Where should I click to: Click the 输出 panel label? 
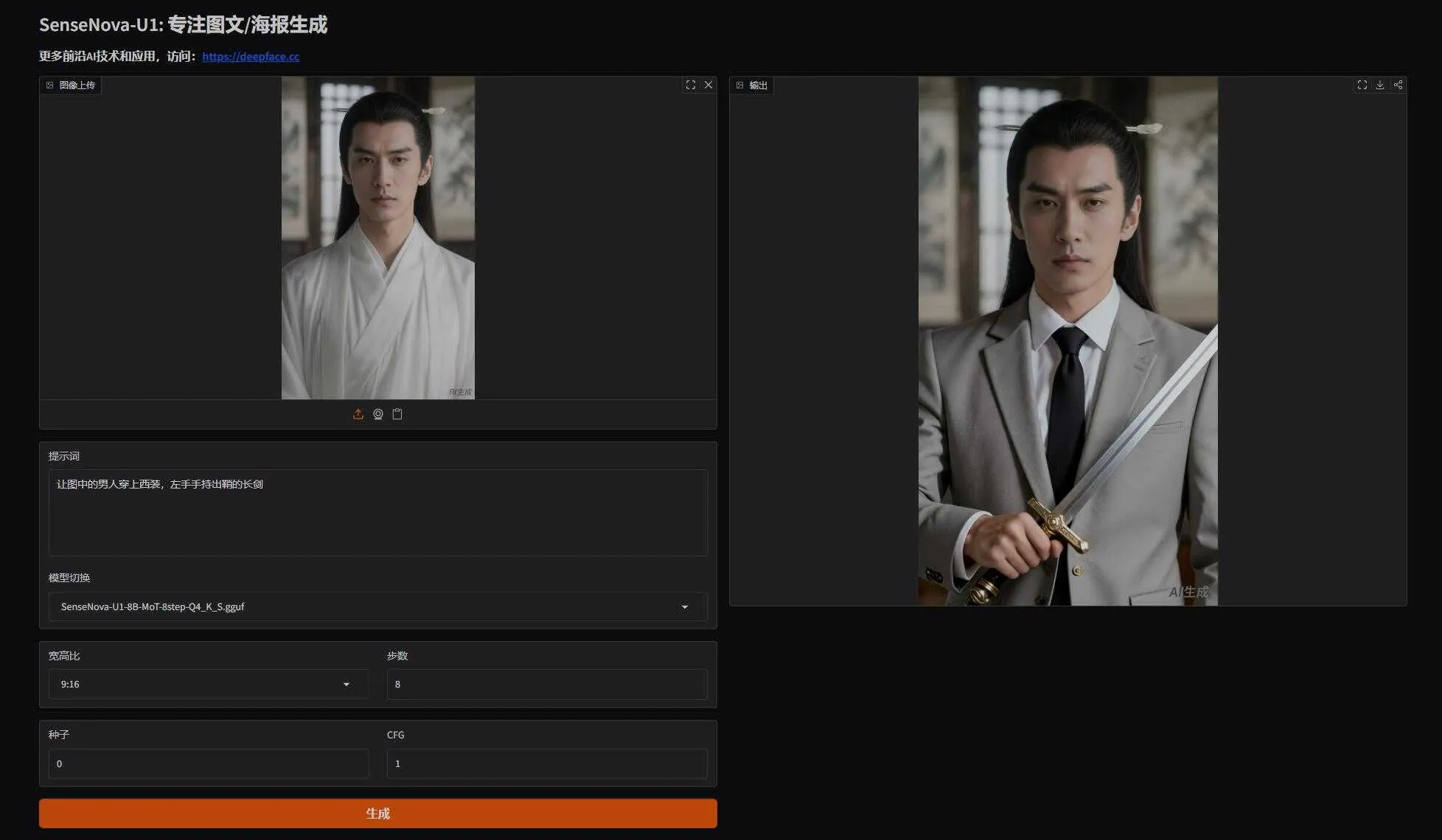tap(752, 85)
